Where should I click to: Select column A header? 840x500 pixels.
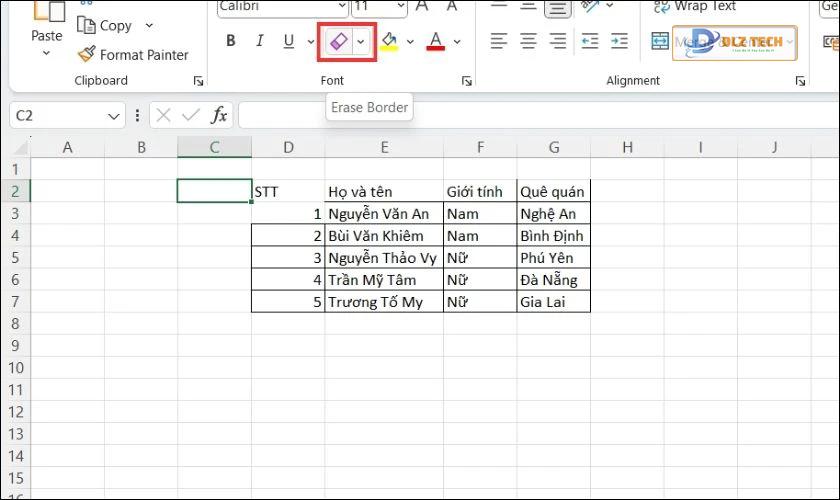(x=68, y=147)
